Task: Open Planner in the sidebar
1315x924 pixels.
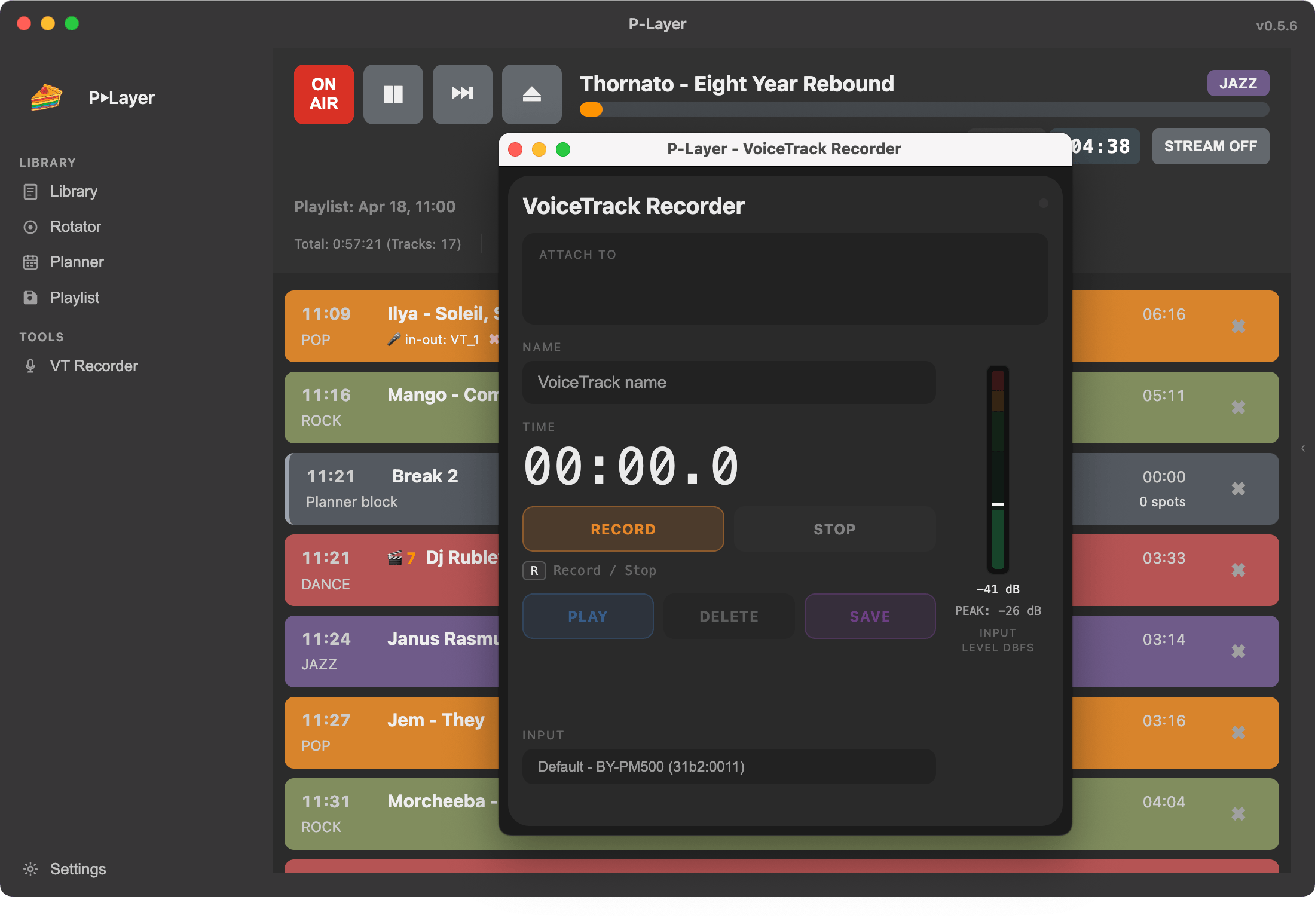Action: [x=77, y=262]
